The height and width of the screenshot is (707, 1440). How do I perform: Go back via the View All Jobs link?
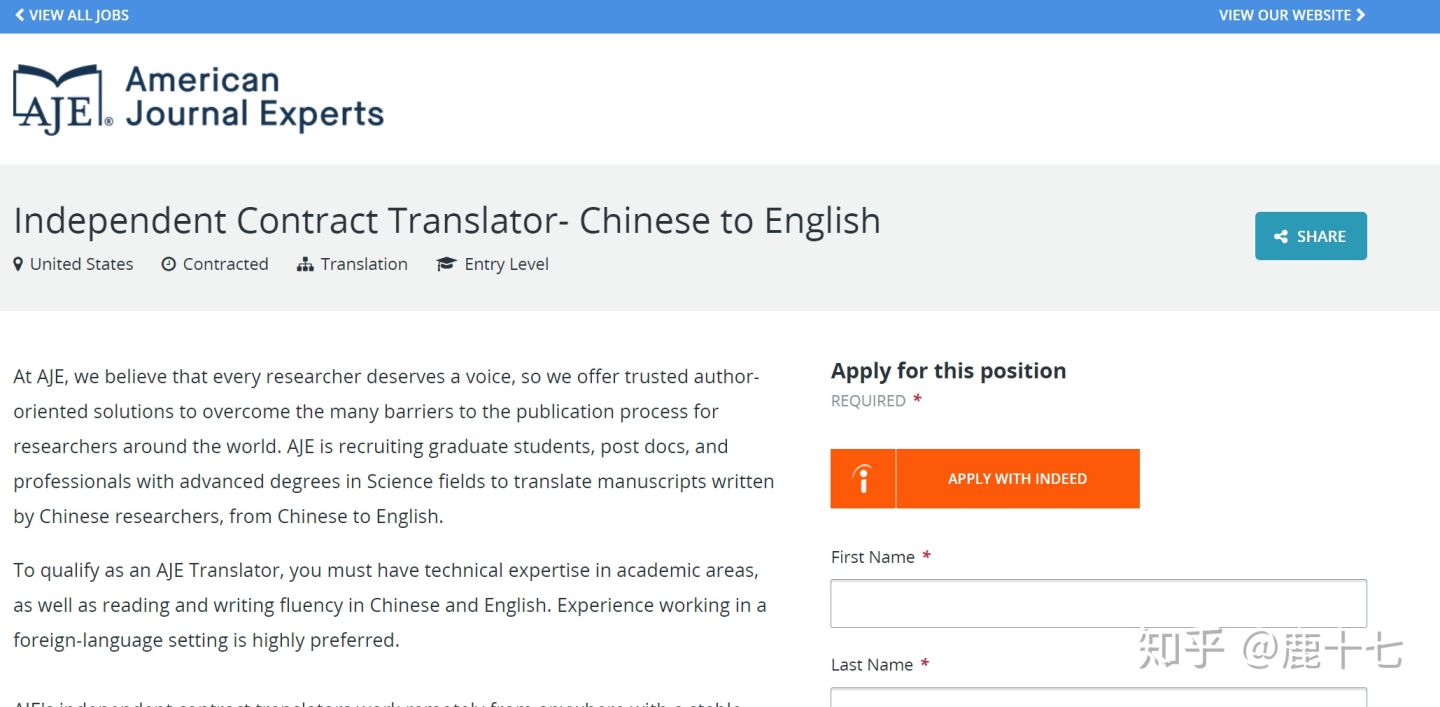[x=79, y=15]
